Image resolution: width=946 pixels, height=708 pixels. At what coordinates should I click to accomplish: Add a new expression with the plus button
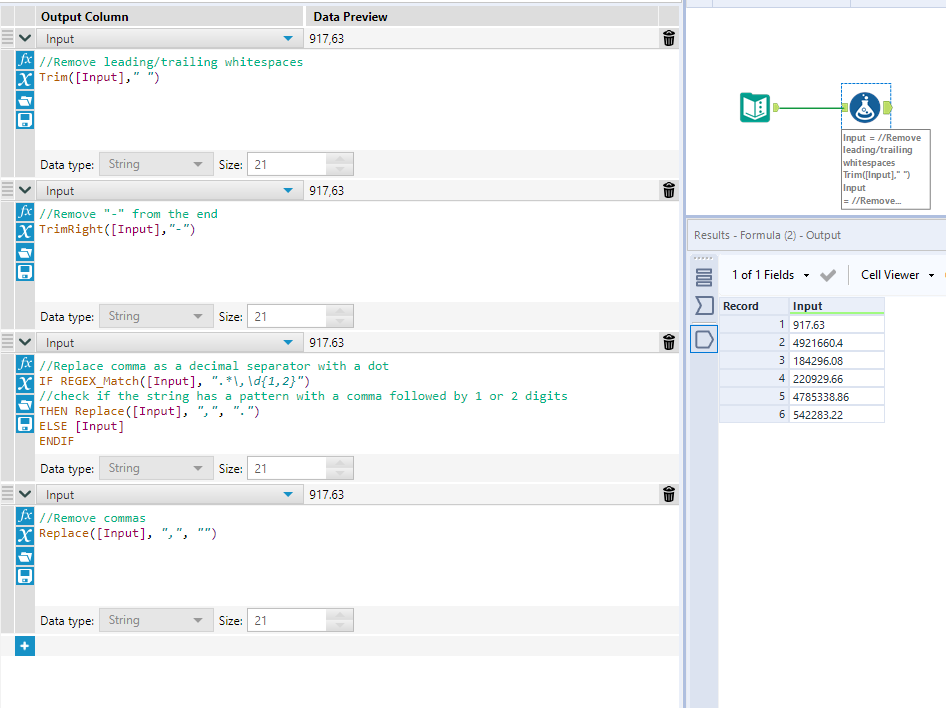point(23,646)
